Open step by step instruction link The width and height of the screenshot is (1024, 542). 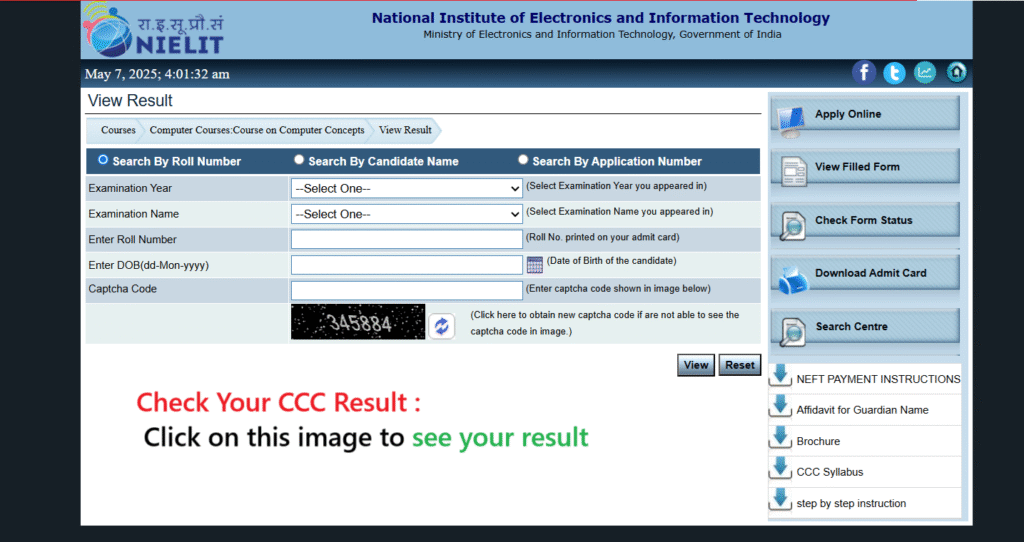(851, 503)
